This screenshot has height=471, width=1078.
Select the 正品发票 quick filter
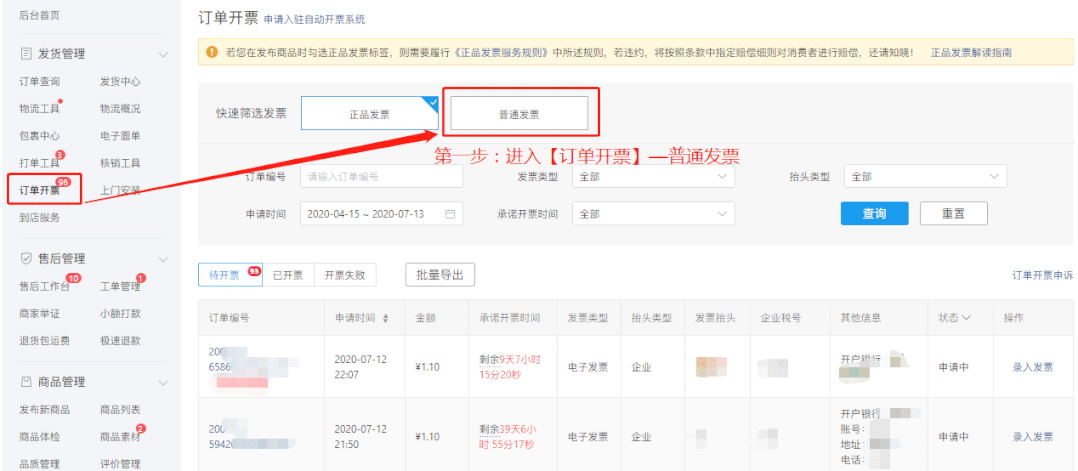click(369, 113)
